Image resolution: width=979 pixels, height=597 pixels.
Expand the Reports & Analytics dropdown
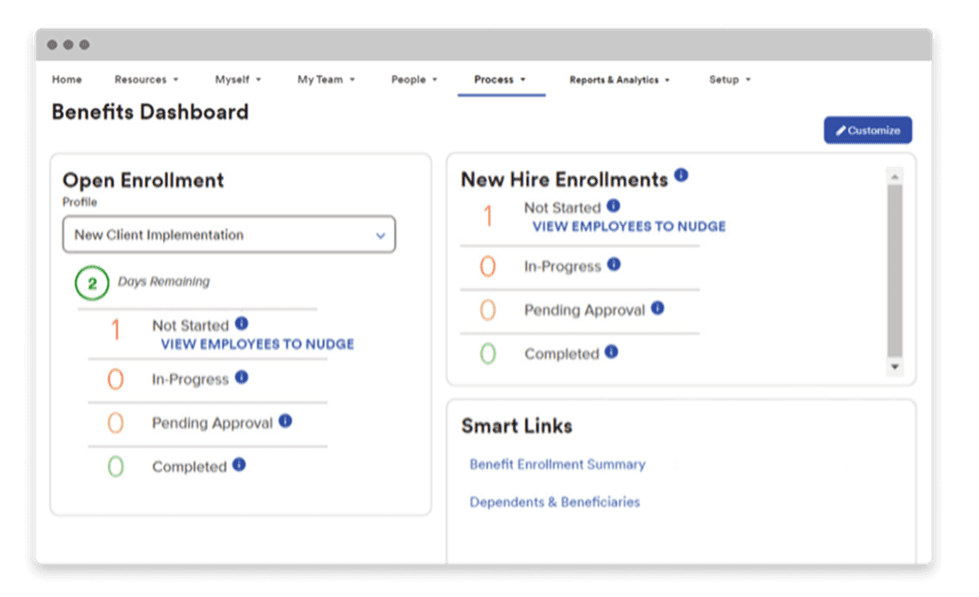tap(619, 79)
